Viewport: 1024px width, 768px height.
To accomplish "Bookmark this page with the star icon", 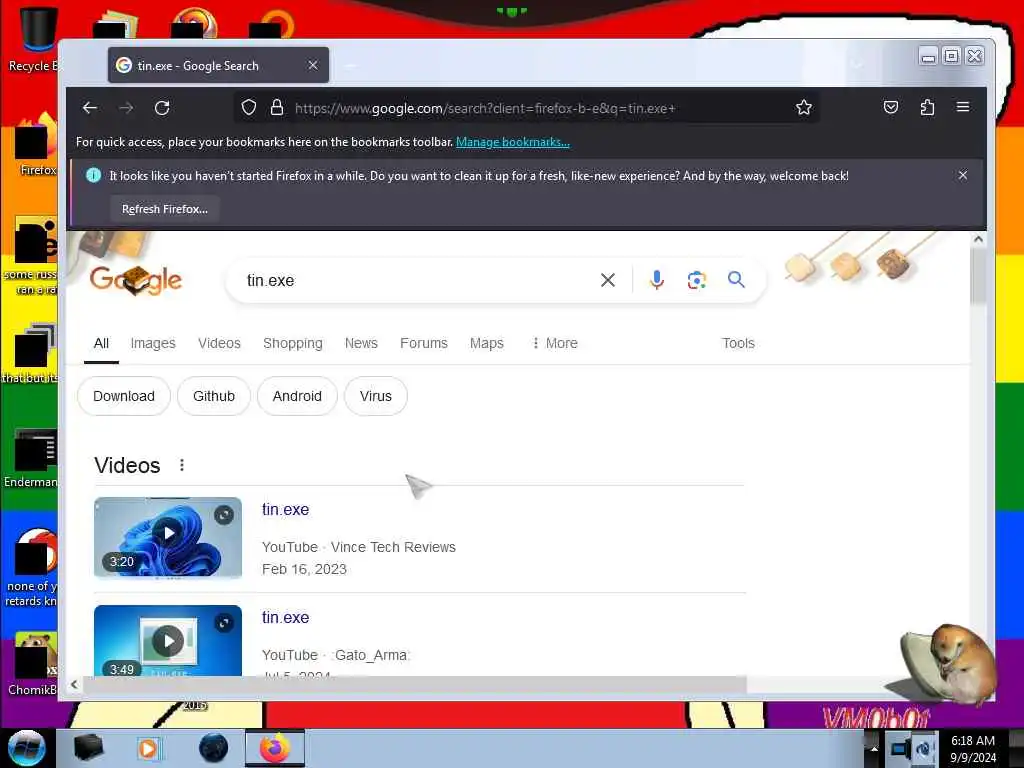I will [804, 107].
